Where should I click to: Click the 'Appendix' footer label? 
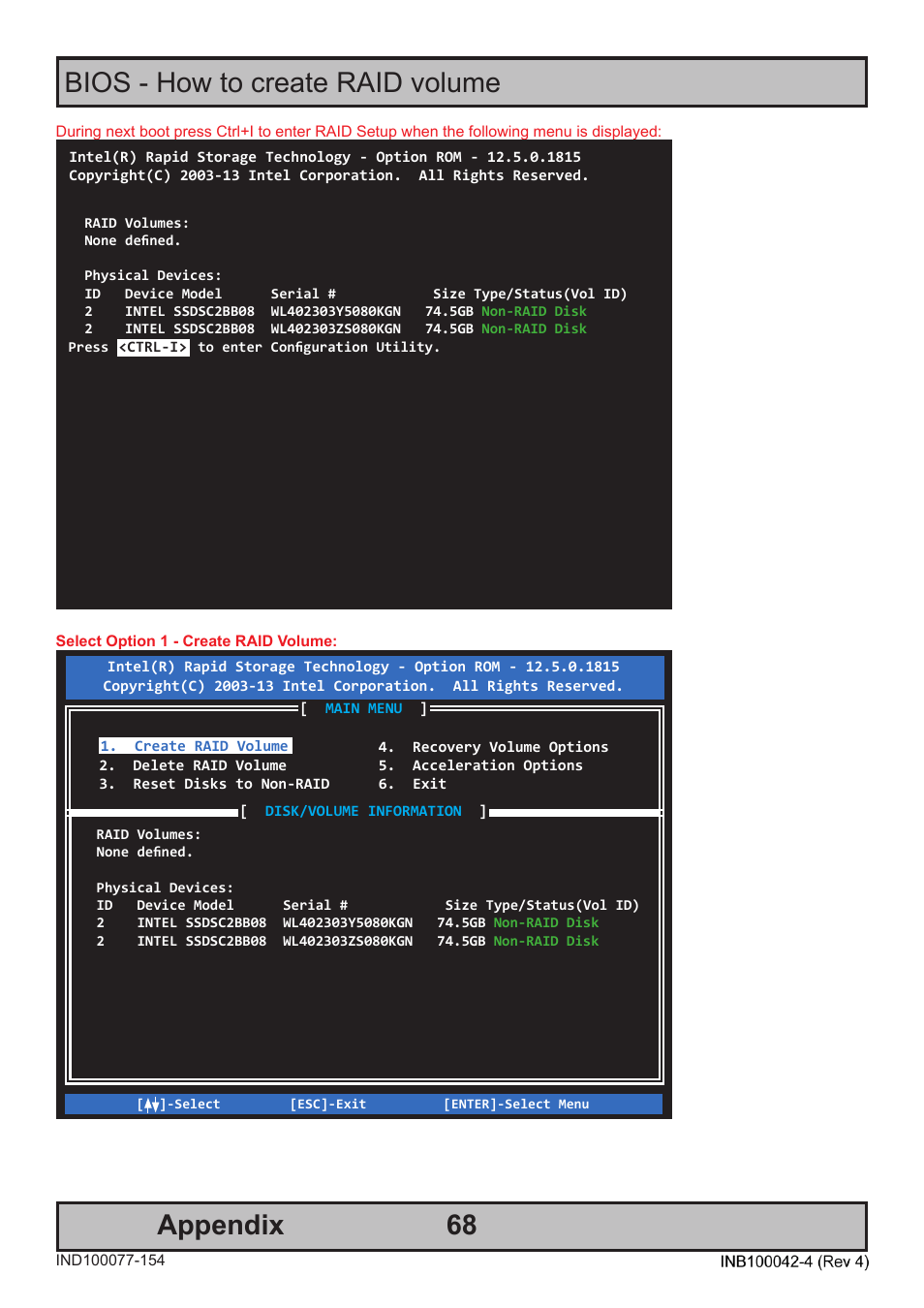click(x=221, y=1225)
